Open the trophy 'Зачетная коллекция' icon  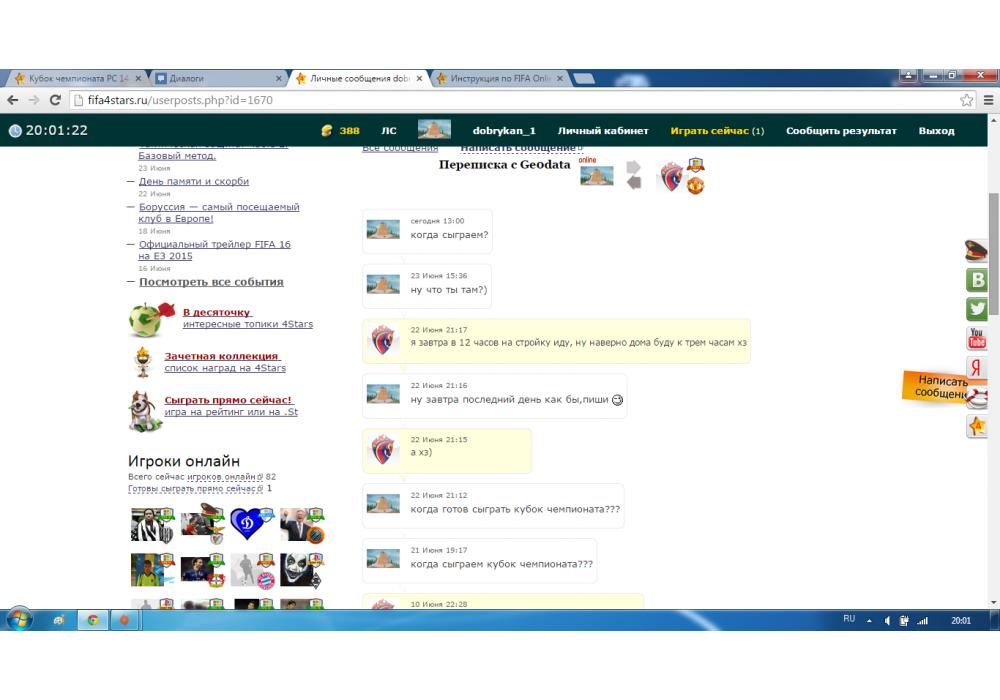[144, 361]
